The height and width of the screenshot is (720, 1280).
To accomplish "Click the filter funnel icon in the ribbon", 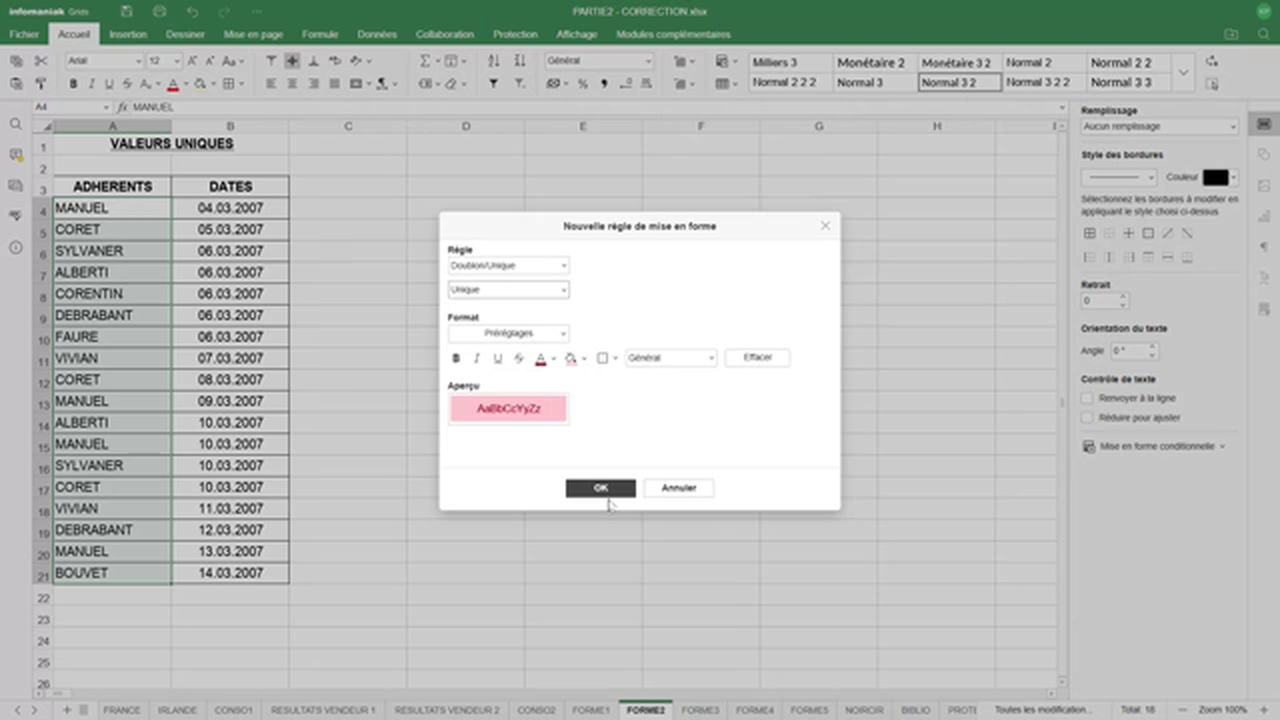I will pyautogui.click(x=493, y=84).
